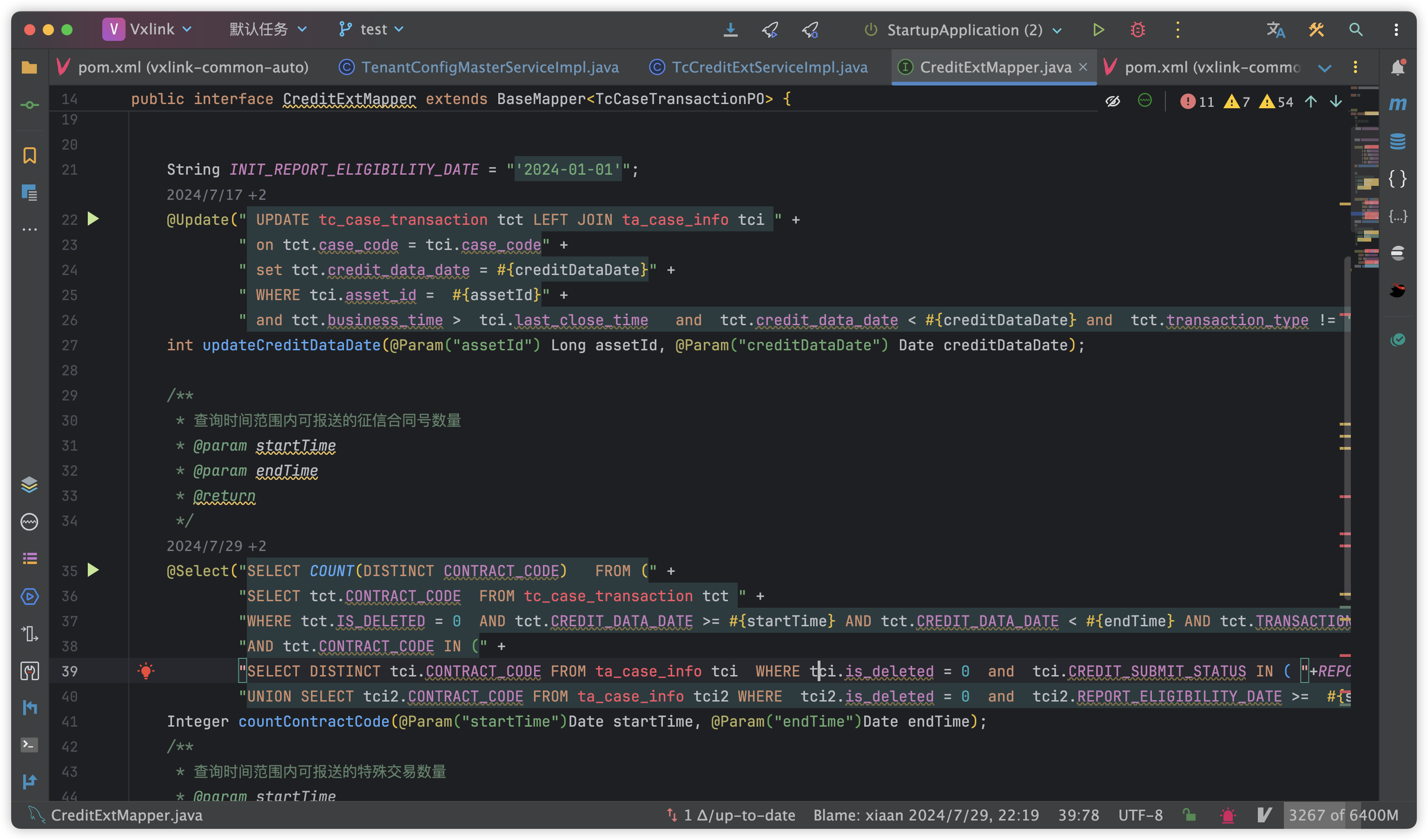The height and width of the screenshot is (840, 1428).
Task: Open the Database tool window icon
Action: tap(1397, 141)
